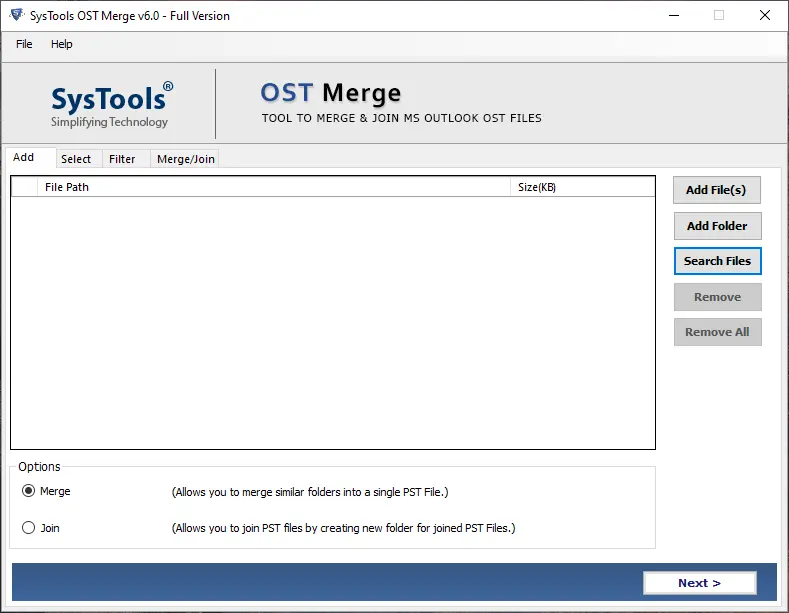Close the OST Merge window
789x613 pixels.
point(765,16)
